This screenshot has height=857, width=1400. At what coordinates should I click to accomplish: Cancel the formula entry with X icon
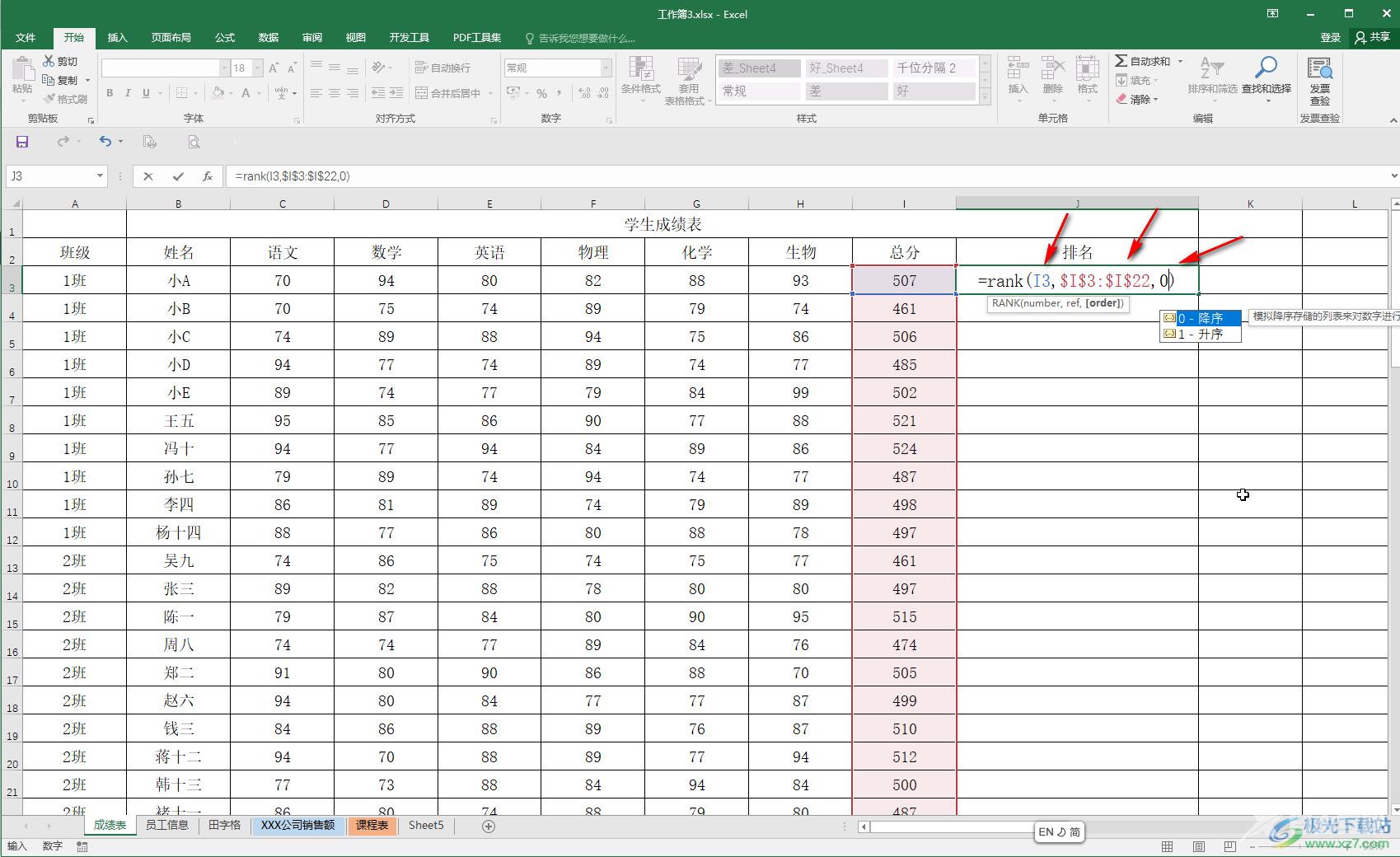[148, 176]
